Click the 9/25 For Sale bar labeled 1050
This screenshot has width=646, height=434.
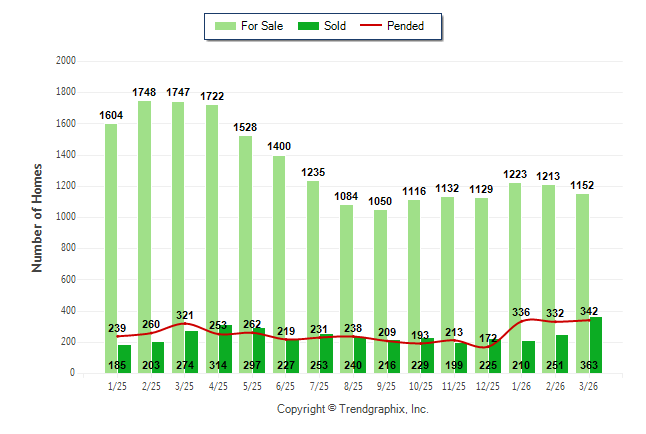[x=380, y=270]
